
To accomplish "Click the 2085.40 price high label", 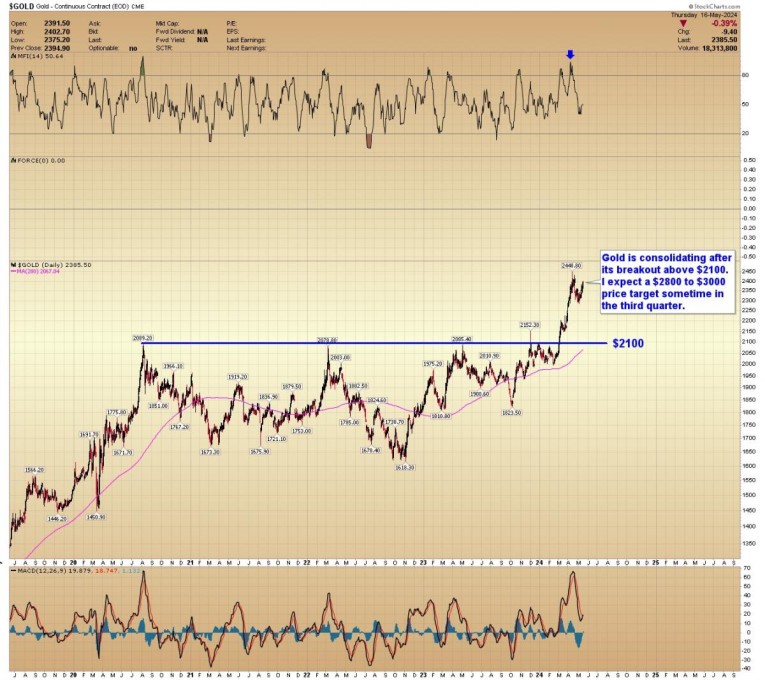I will pos(461,338).
